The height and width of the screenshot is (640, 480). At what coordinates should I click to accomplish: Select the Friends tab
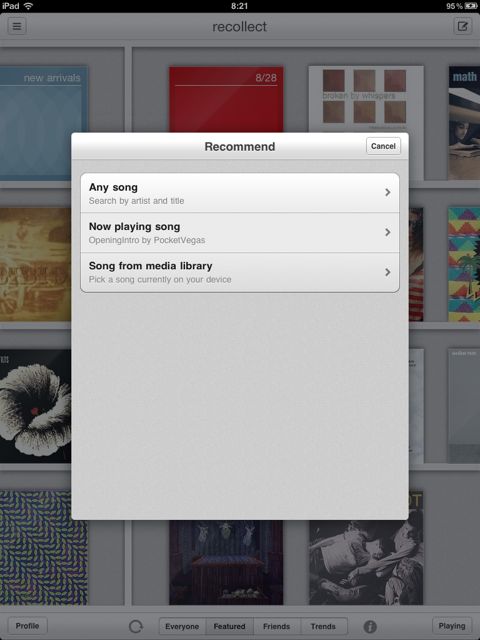(x=277, y=626)
